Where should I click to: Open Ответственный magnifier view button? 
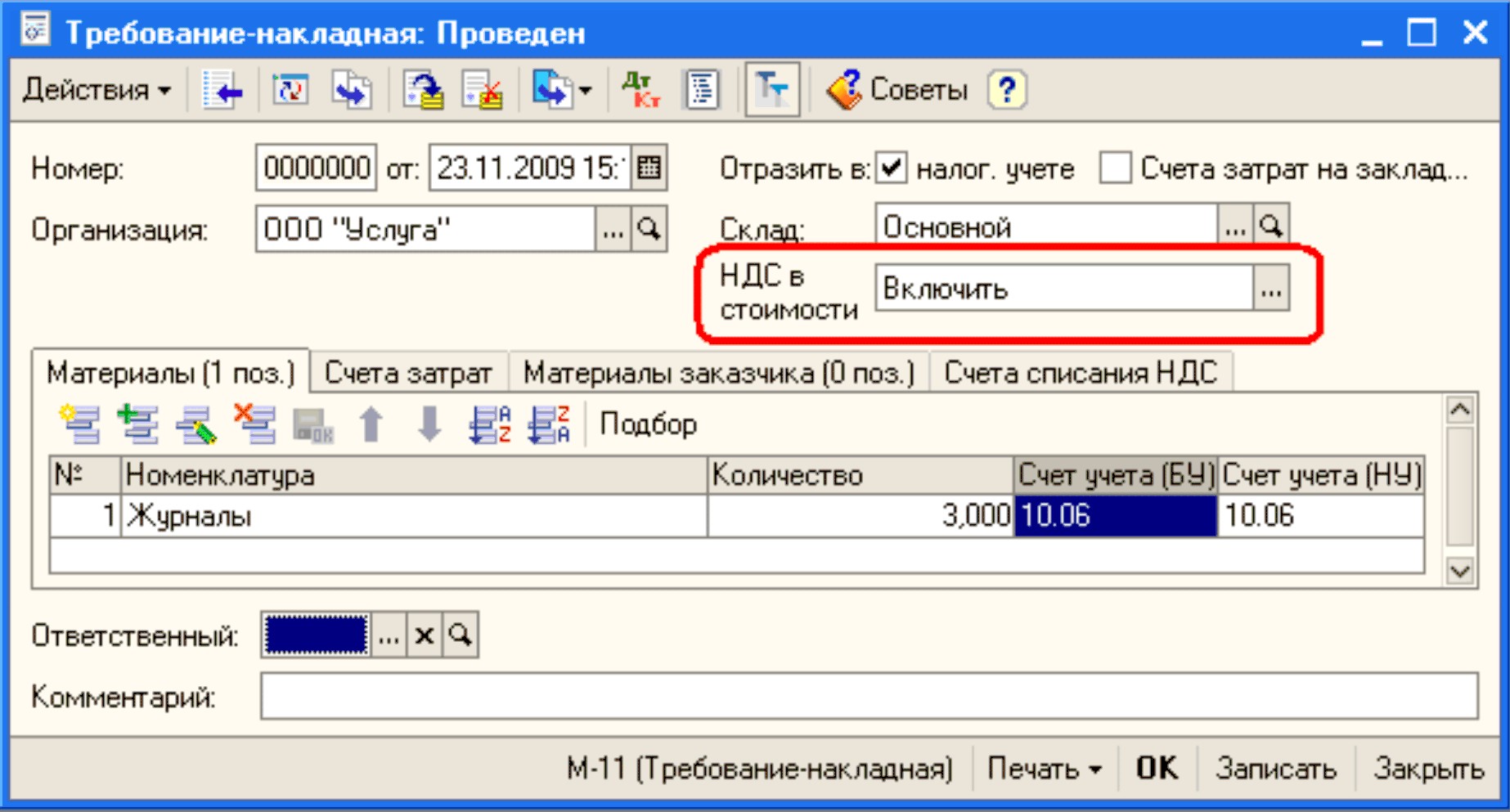[461, 635]
